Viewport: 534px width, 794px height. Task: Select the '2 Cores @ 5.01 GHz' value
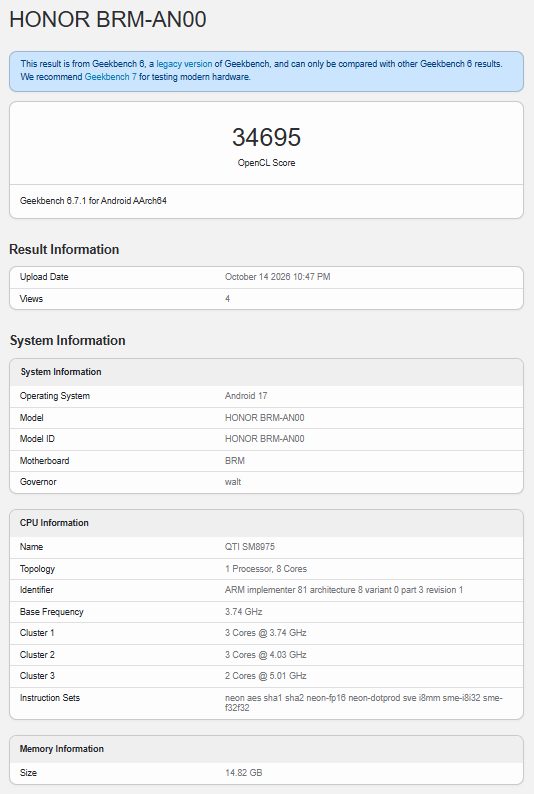pos(266,676)
